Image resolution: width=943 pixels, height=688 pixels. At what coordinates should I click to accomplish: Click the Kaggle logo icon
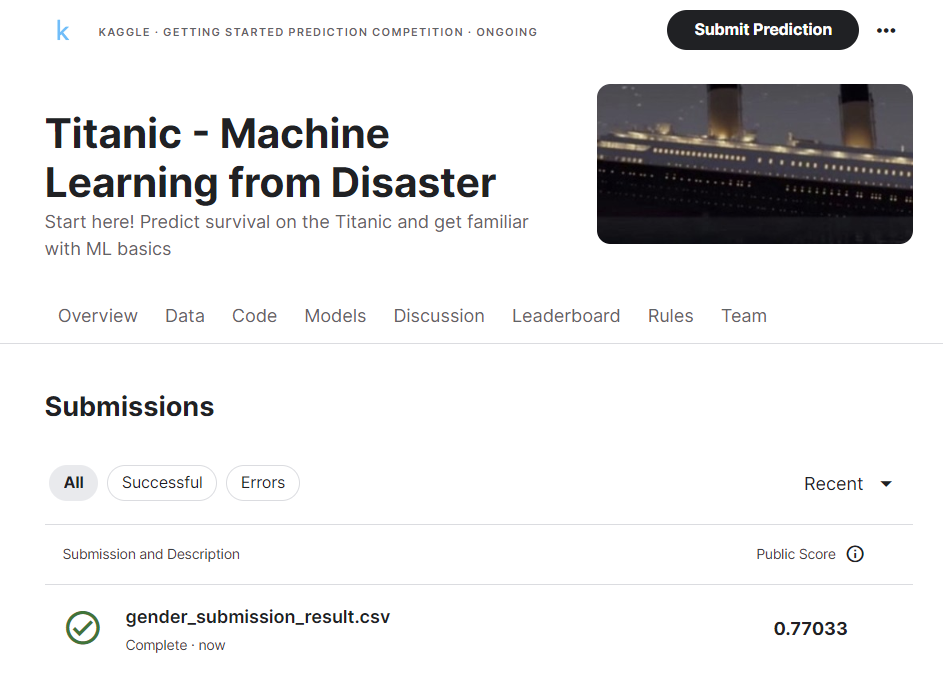(63, 31)
